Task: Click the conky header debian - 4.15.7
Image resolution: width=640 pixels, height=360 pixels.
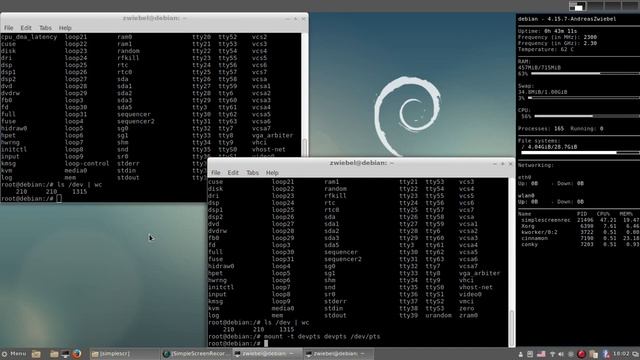Action: coord(567,19)
